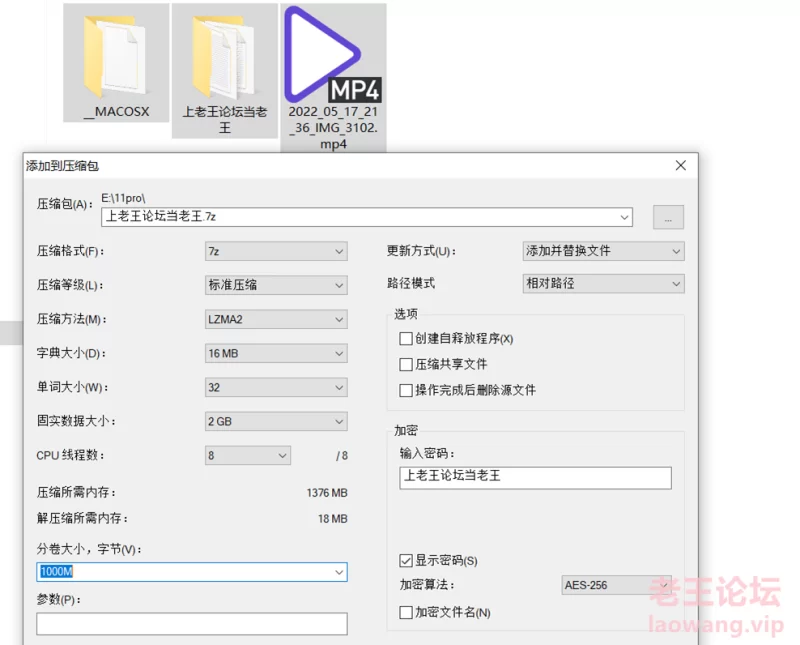Expand the 压缩等级 标准压缩 dropdown
The image size is (800, 645).
tap(276, 285)
